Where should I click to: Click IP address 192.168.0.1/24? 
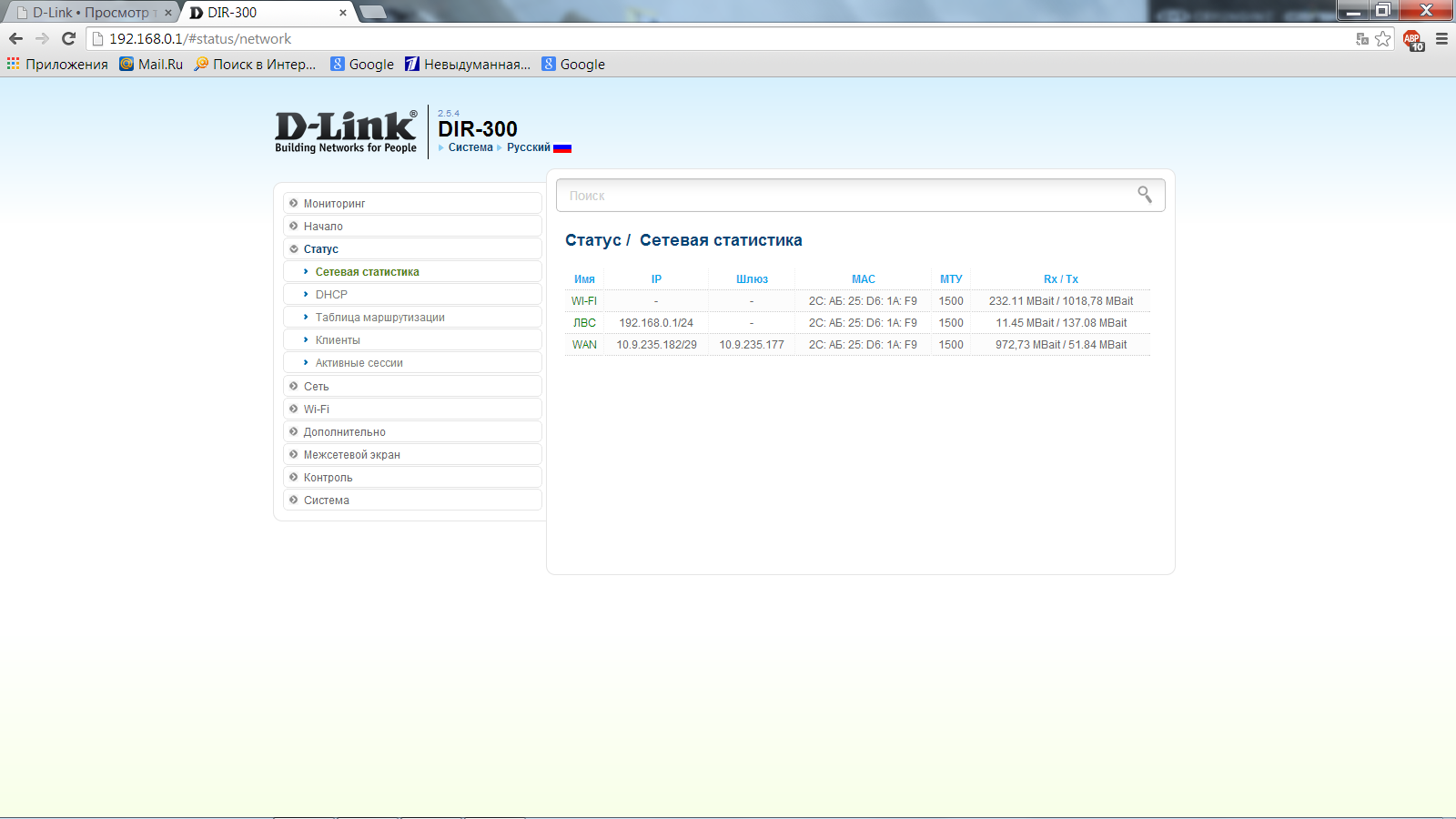point(656,323)
